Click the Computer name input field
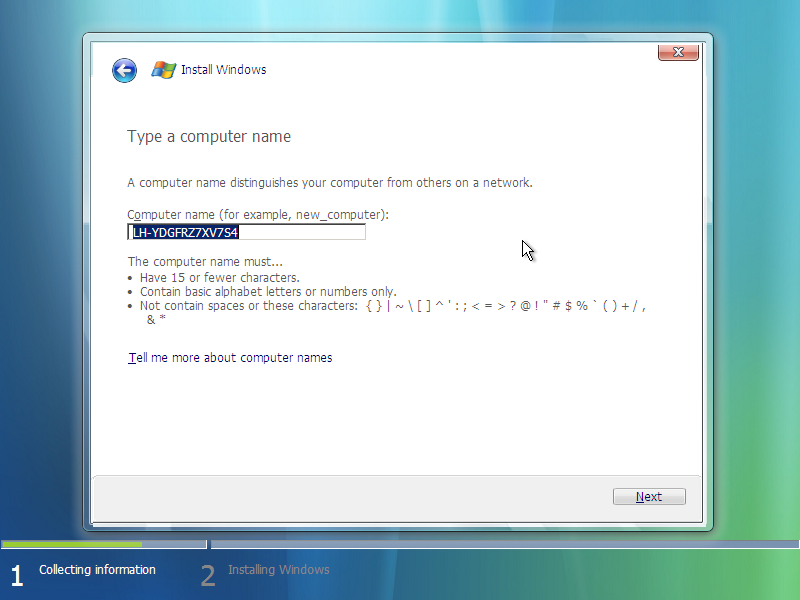This screenshot has height=600, width=800. (x=246, y=231)
